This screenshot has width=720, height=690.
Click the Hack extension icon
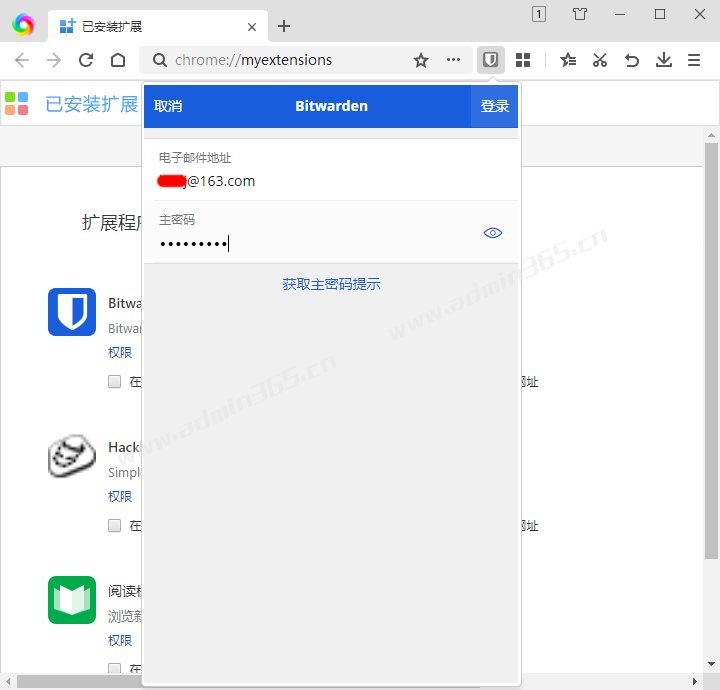(72, 455)
